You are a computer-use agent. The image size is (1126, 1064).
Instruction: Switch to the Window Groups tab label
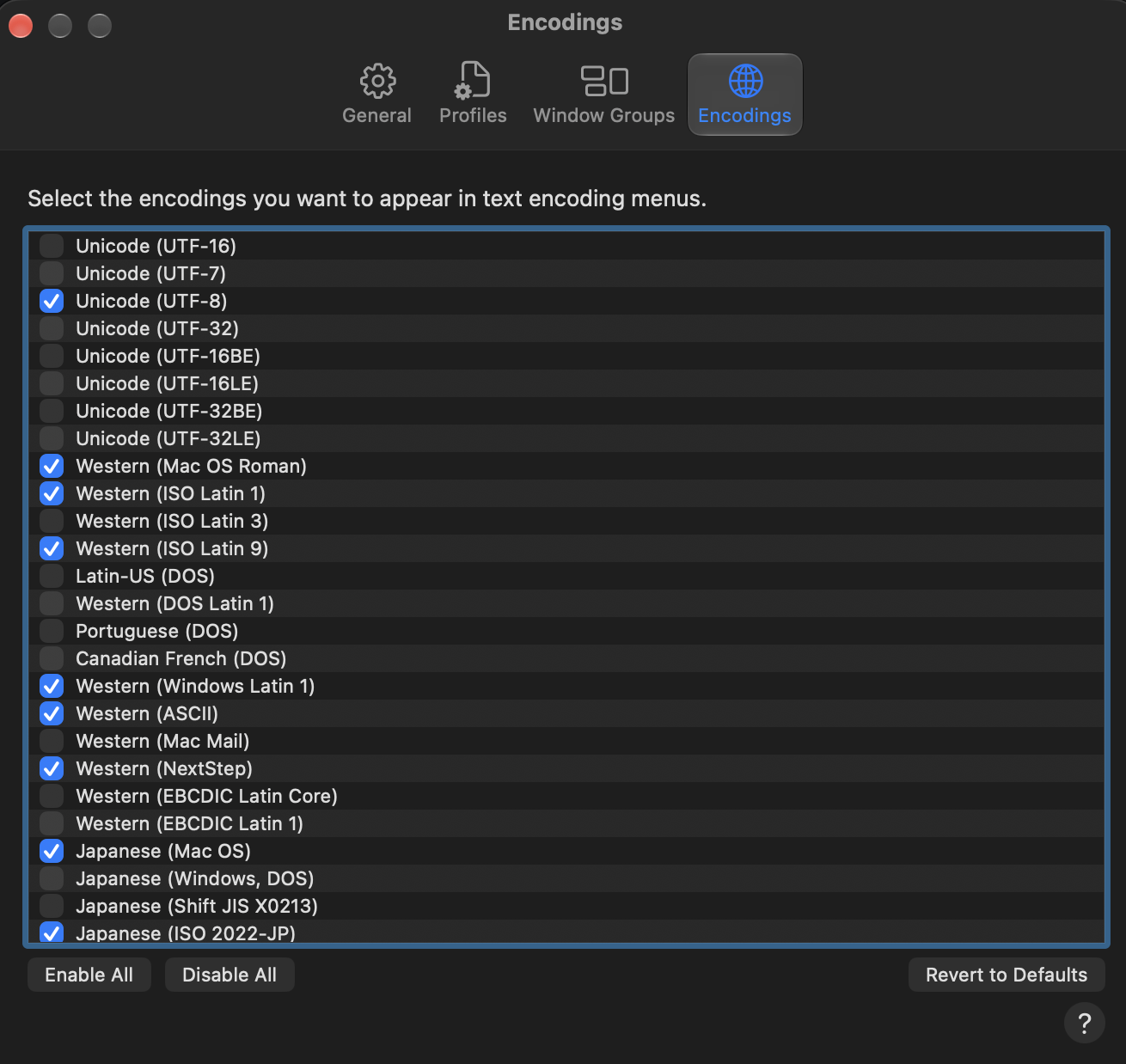pyautogui.click(x=604, y=115)
